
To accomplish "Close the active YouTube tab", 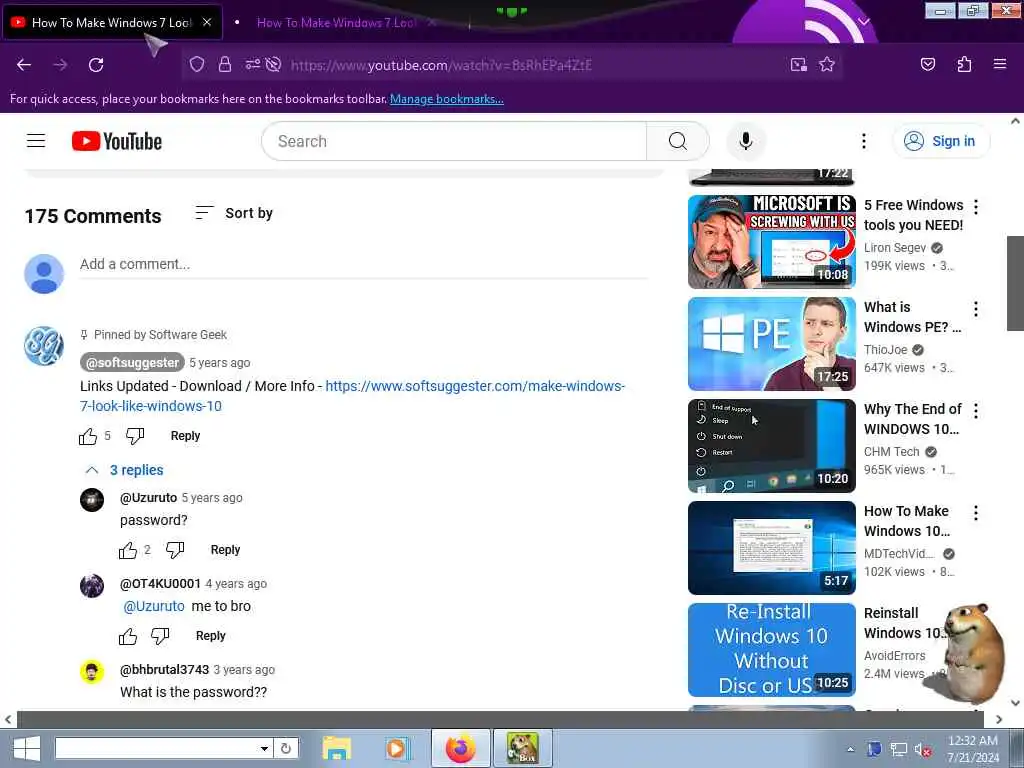I will (207, 22).
